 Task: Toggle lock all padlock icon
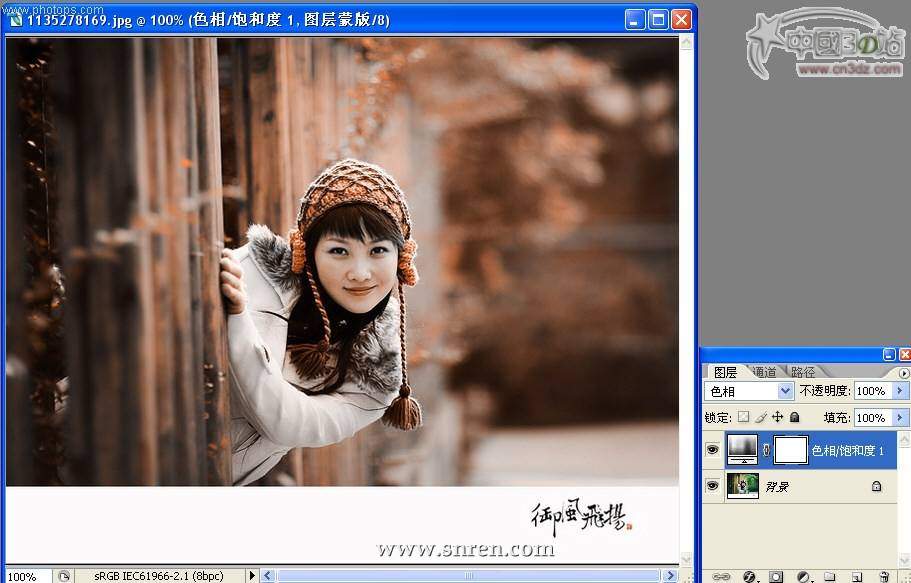[x=795, y=417]
